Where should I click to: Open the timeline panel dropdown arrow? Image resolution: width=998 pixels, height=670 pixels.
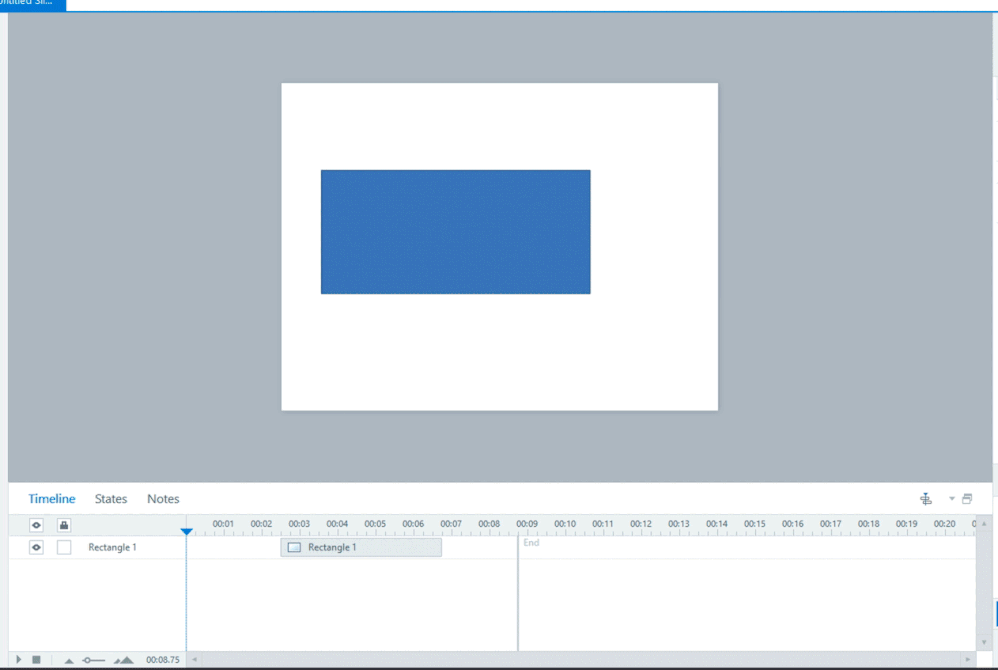coord(952,499)
